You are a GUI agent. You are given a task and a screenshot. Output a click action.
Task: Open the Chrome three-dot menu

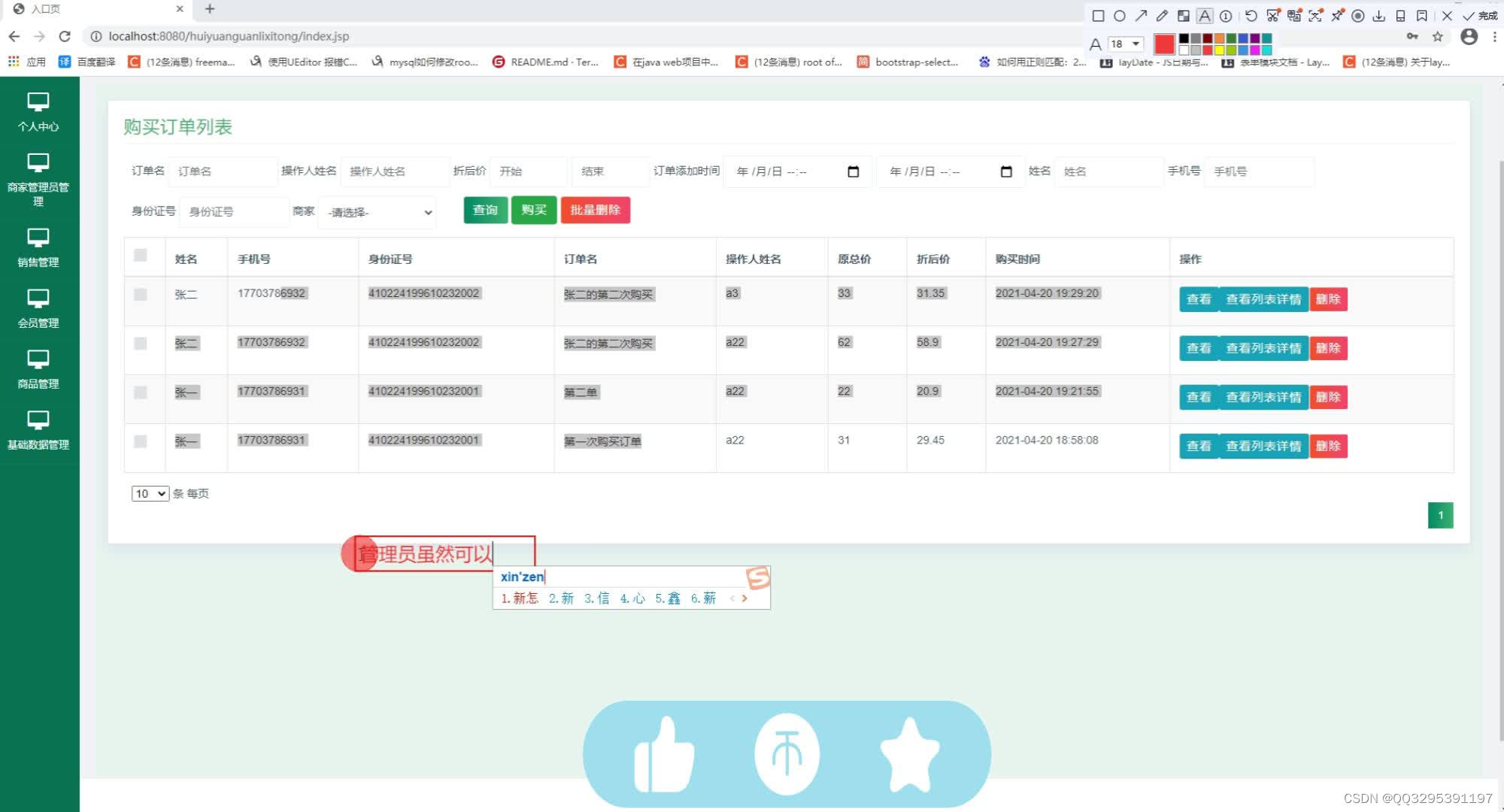(1494, 36)
